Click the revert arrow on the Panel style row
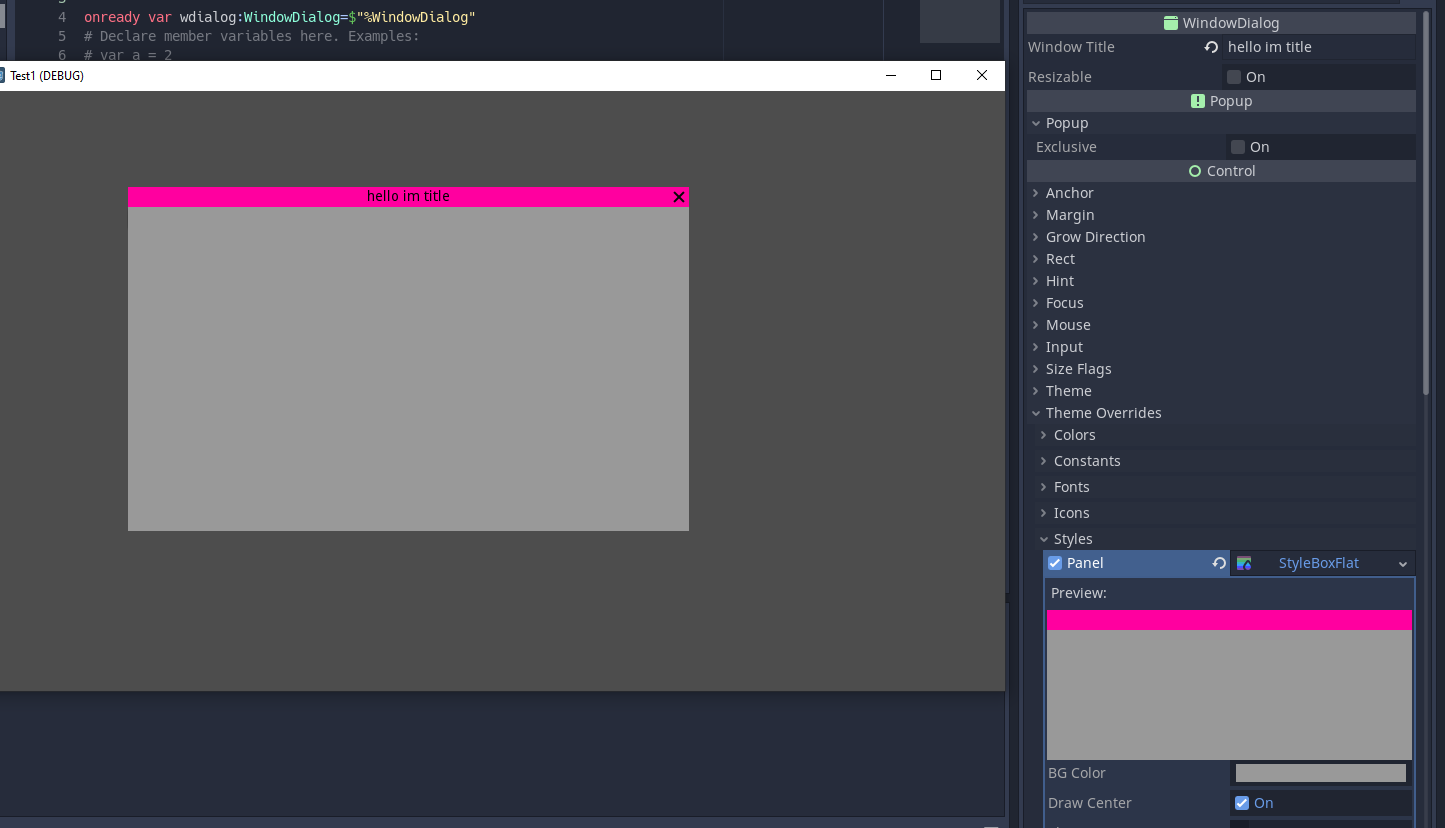Viewport: 1445px width, 828px height. [x=1219, y=563]
